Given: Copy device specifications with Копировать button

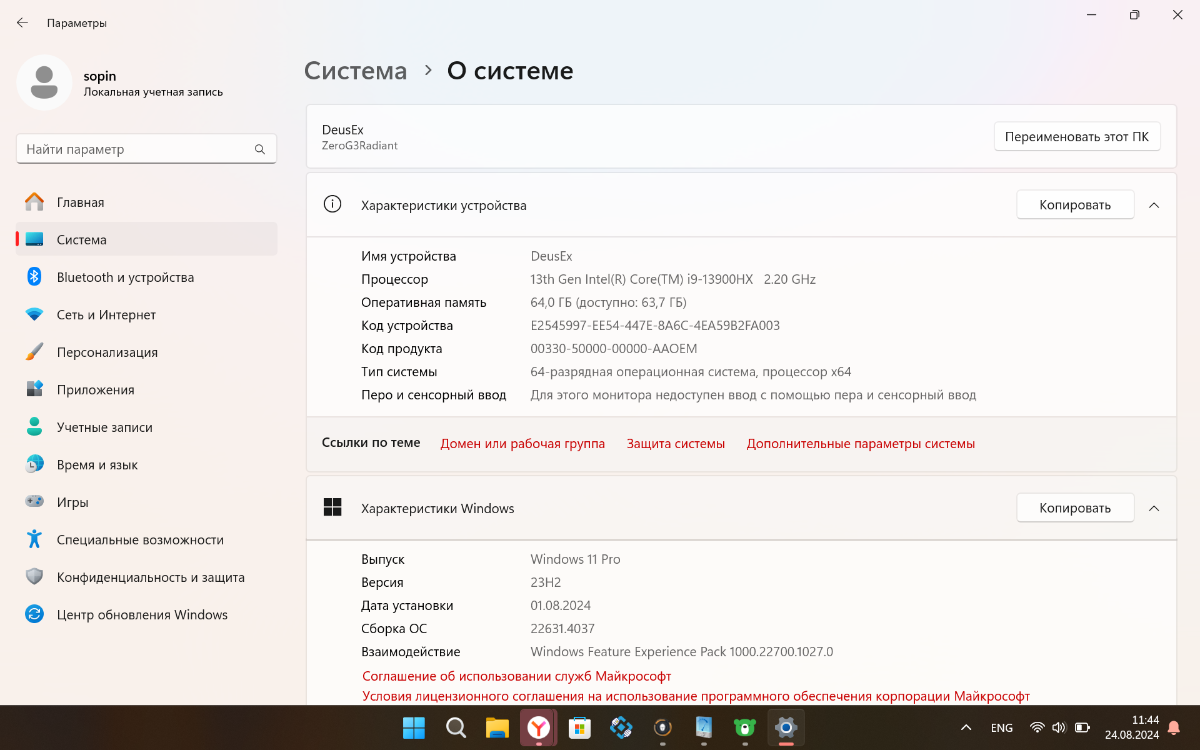Looking at the screenshot, I should [1075, 205].
